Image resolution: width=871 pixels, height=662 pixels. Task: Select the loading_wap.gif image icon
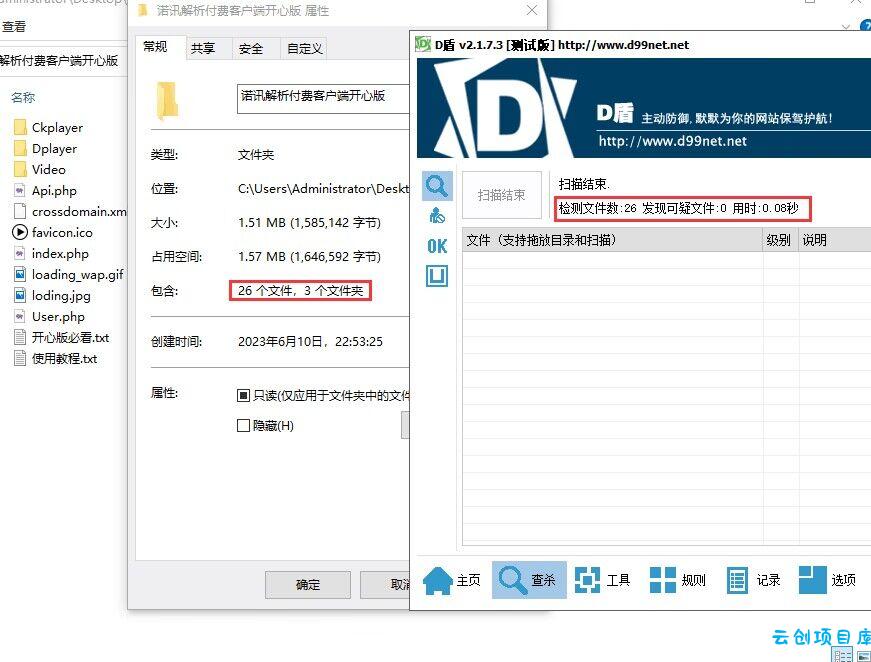pos(20,274)
